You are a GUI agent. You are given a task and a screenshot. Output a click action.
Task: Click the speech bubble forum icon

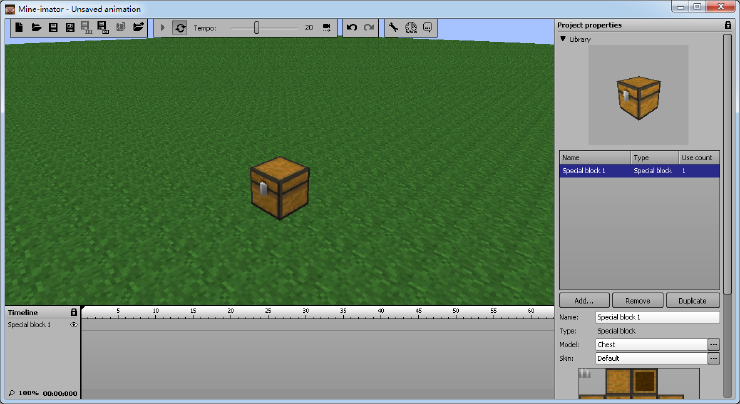[428, 27]
